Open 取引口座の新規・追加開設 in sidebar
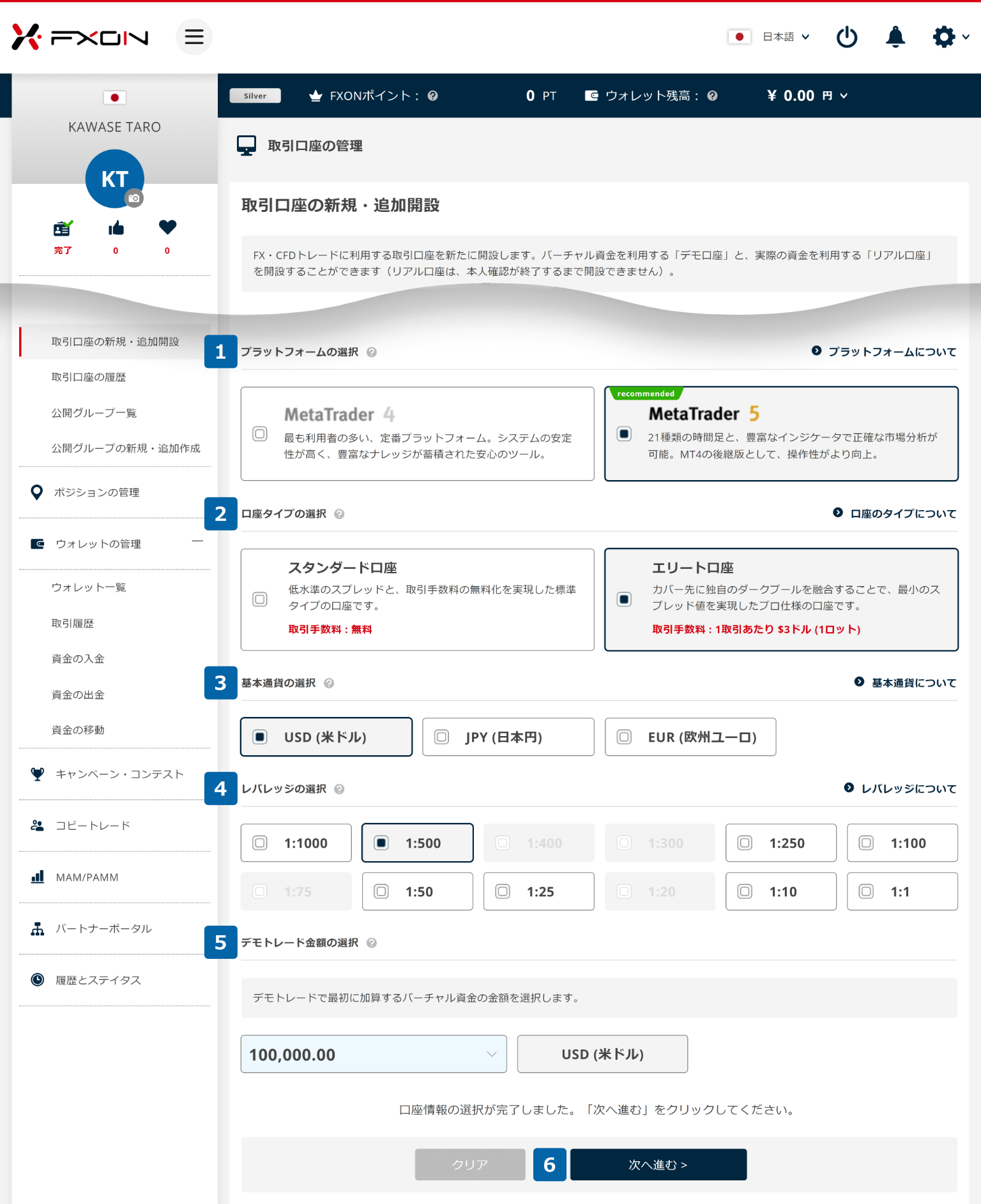This screenshot has width=981, height=1204. (x=115, y=342)
